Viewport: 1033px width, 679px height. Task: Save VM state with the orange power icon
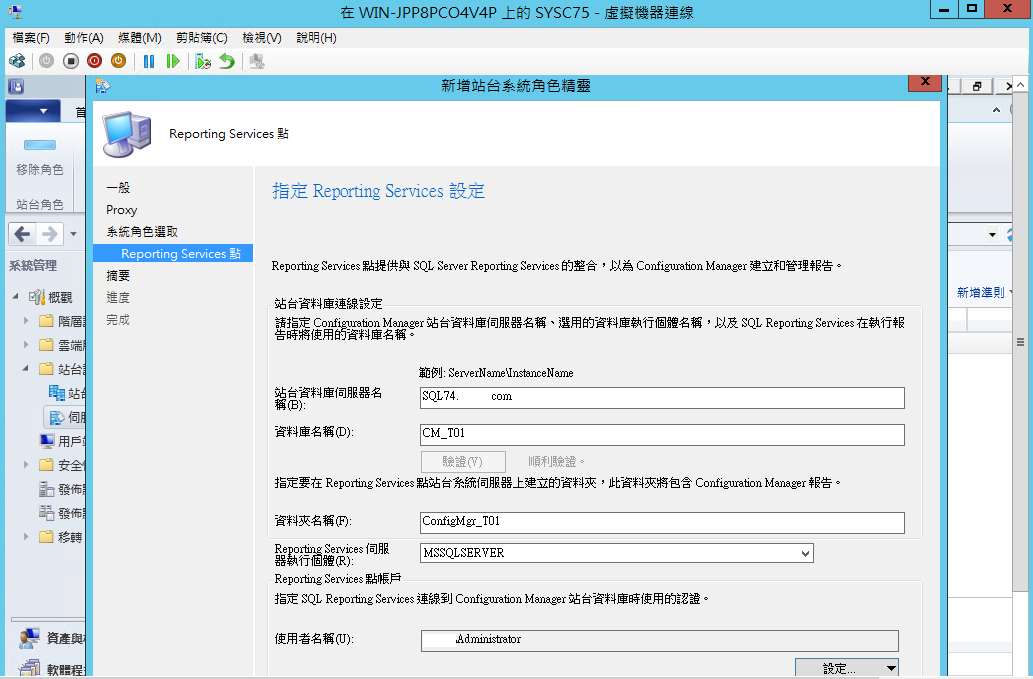click(x=119, y=61)
